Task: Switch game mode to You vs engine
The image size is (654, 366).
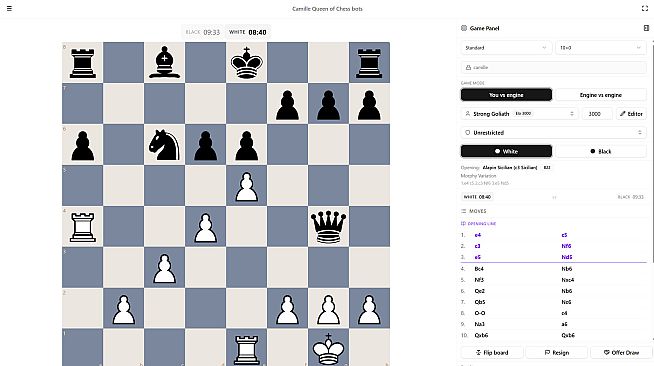Action: pos(506,95)
